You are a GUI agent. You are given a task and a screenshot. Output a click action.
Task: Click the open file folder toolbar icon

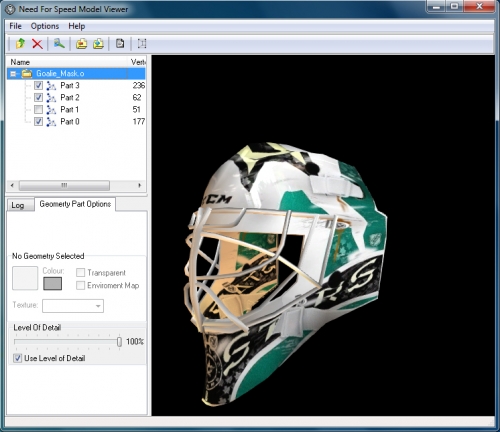point(20,44)
